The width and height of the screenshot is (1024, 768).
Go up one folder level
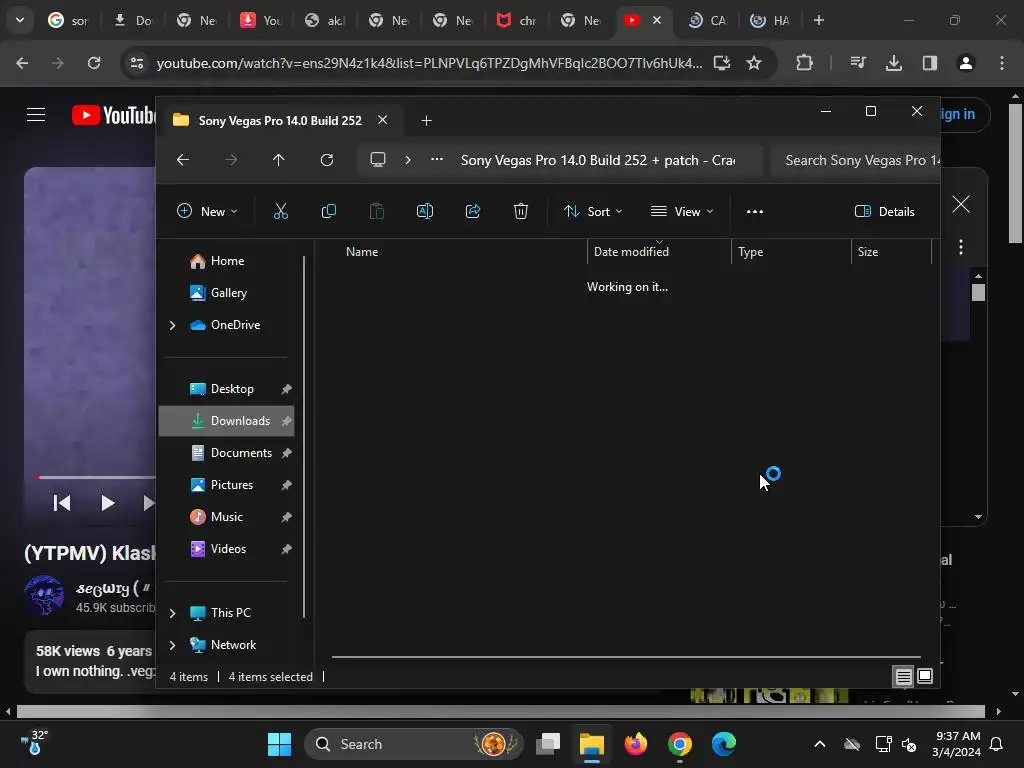279,160
